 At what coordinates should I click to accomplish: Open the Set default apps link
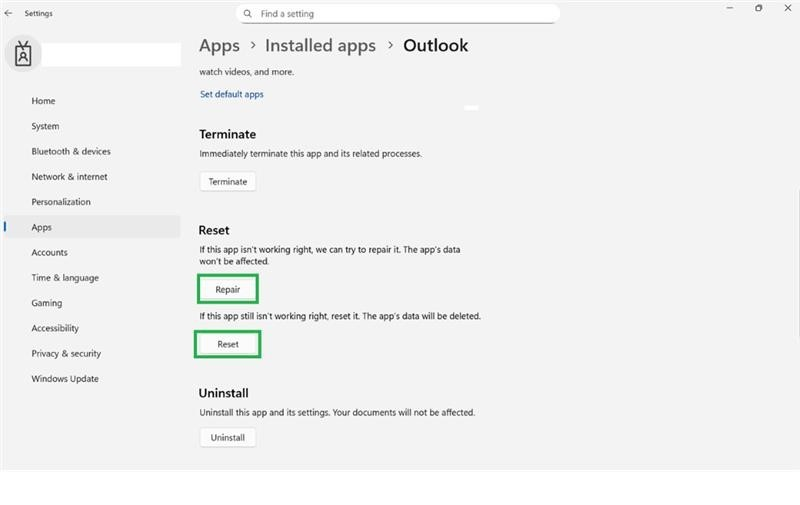(x=232, y=94)
